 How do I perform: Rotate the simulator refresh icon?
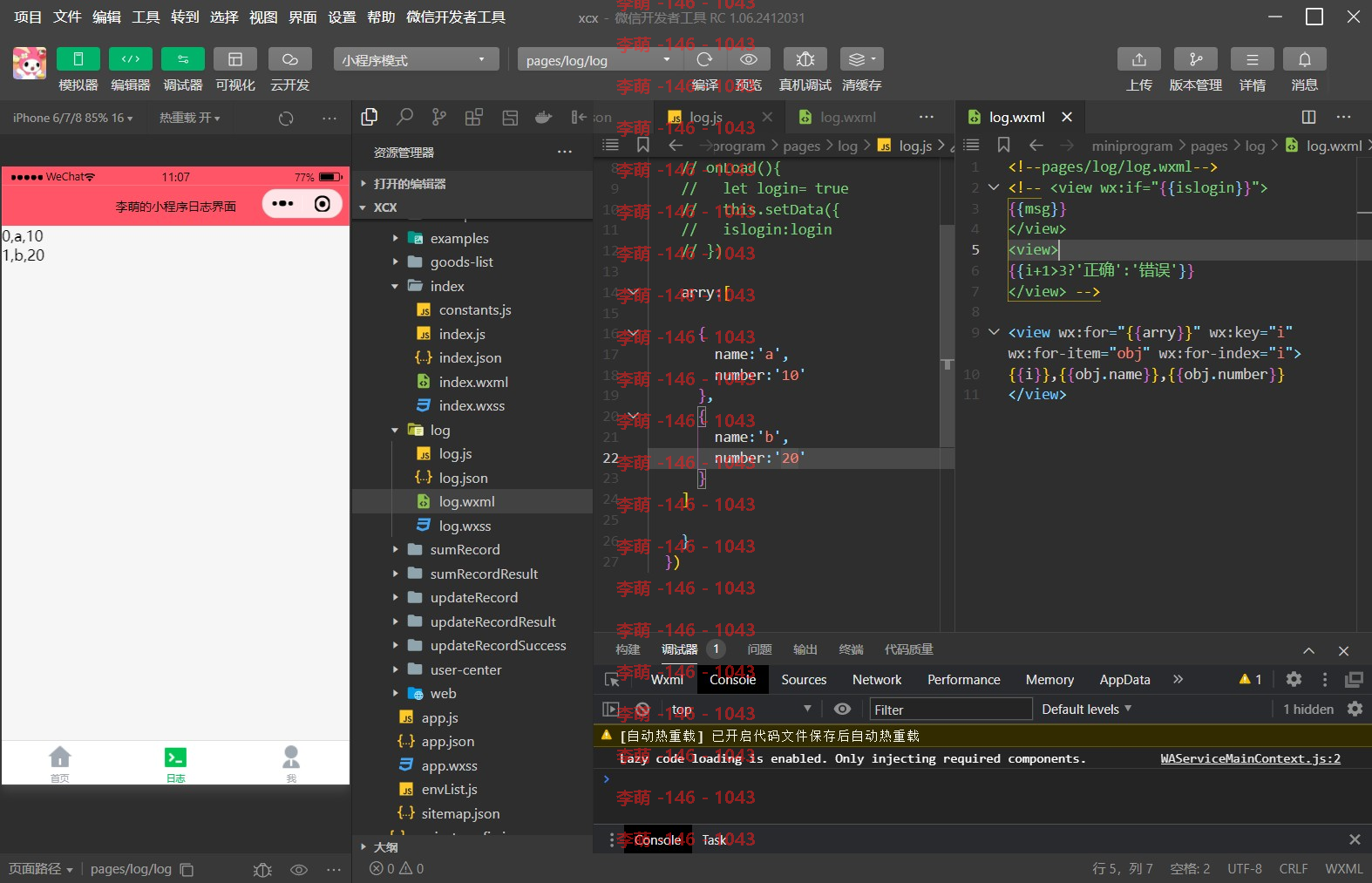[x=286, y=119]
